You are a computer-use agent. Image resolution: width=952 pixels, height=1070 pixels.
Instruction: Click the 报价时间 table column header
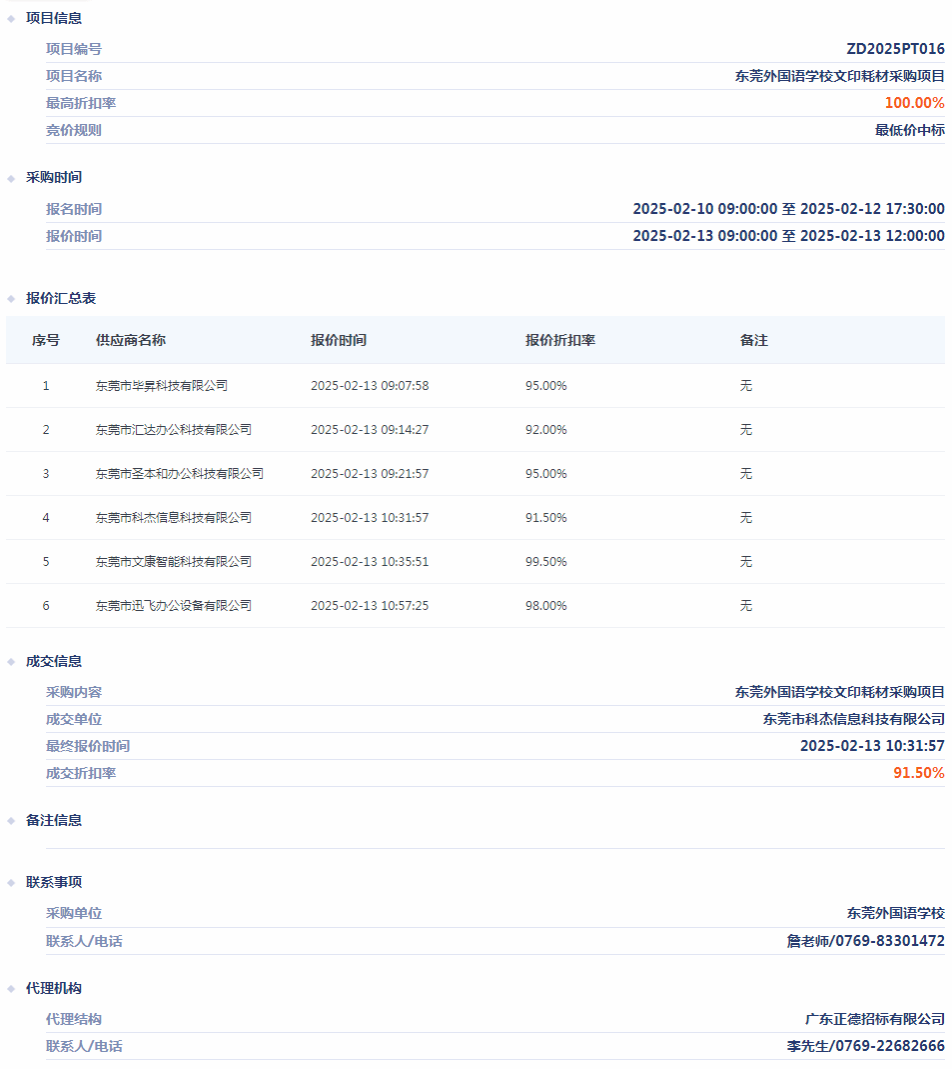pyautogui.click(x=338, y=340)
